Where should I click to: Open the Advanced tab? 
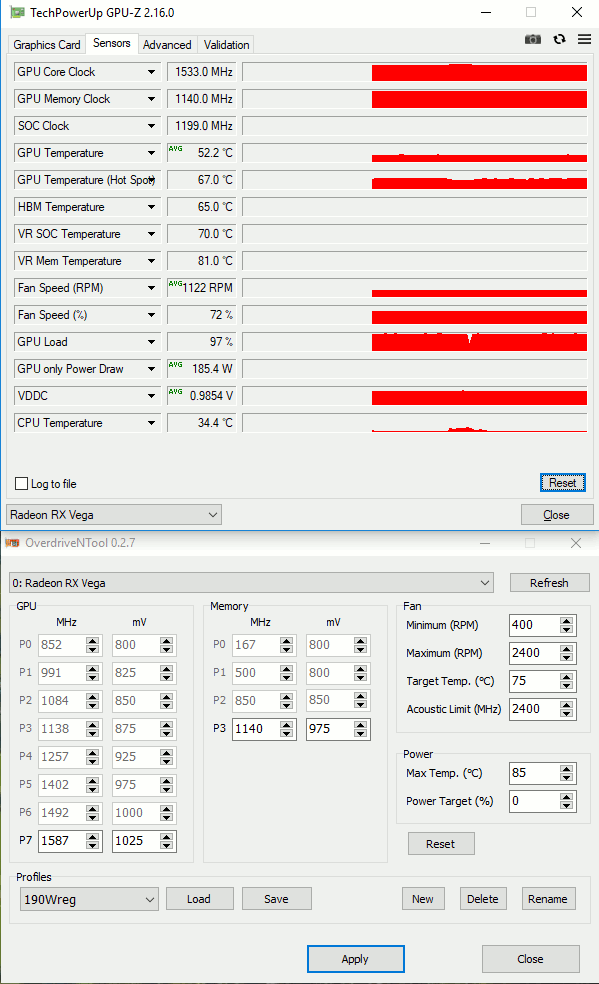[x=167, y=45]
